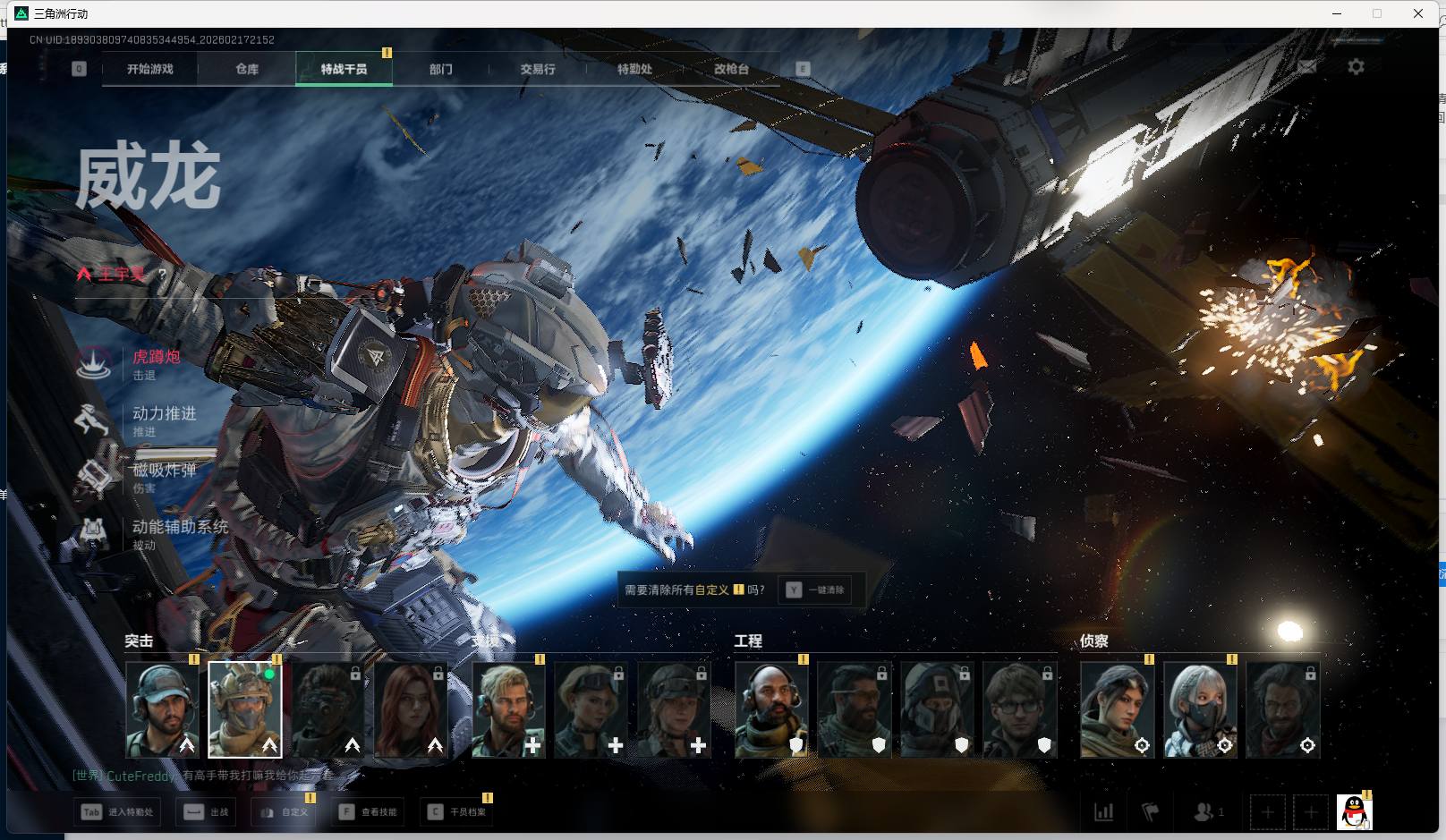
Task: Click the flags icon in bottom bar
Action: [1151, 812]
